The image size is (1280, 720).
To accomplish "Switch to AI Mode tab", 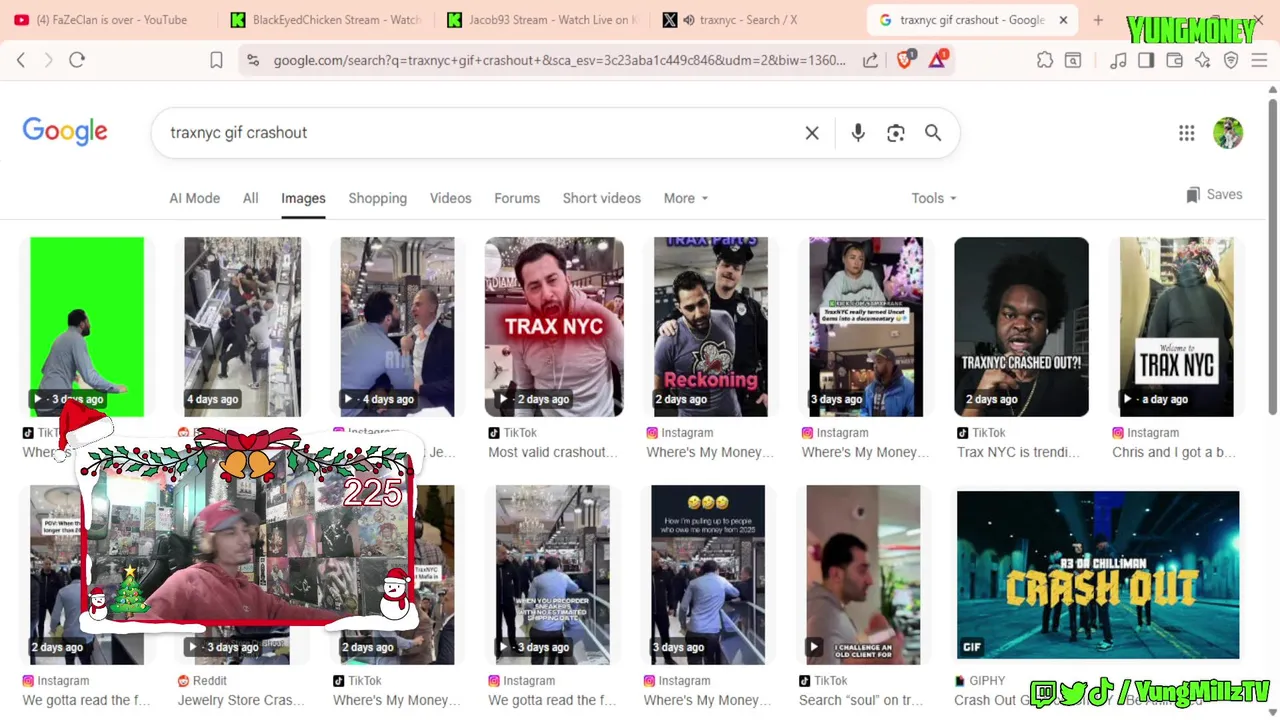I will [x=194, y=198].
